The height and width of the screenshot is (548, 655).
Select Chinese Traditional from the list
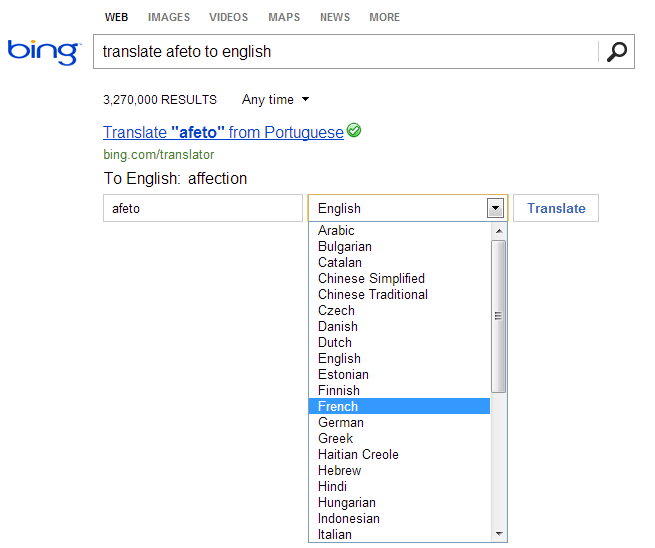(x=399, y=294)
